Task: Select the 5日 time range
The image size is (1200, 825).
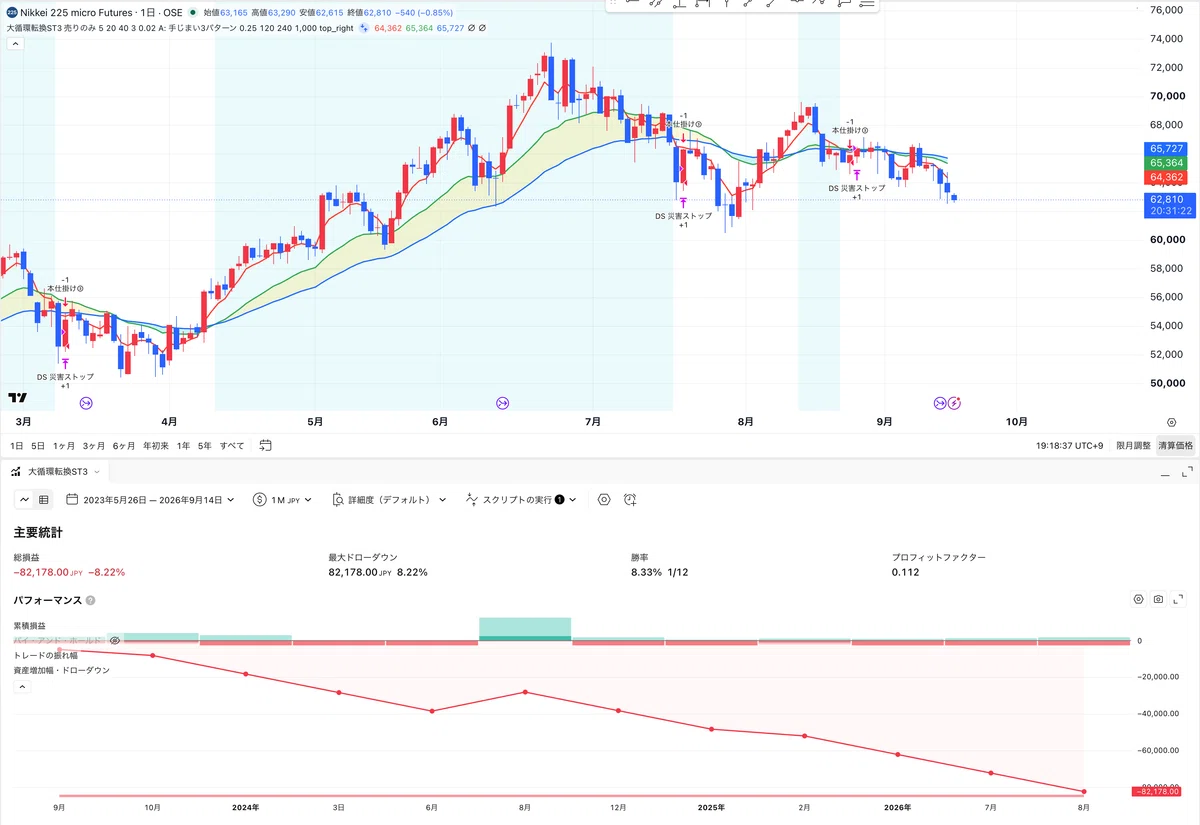Action: [x=38, y=445]
